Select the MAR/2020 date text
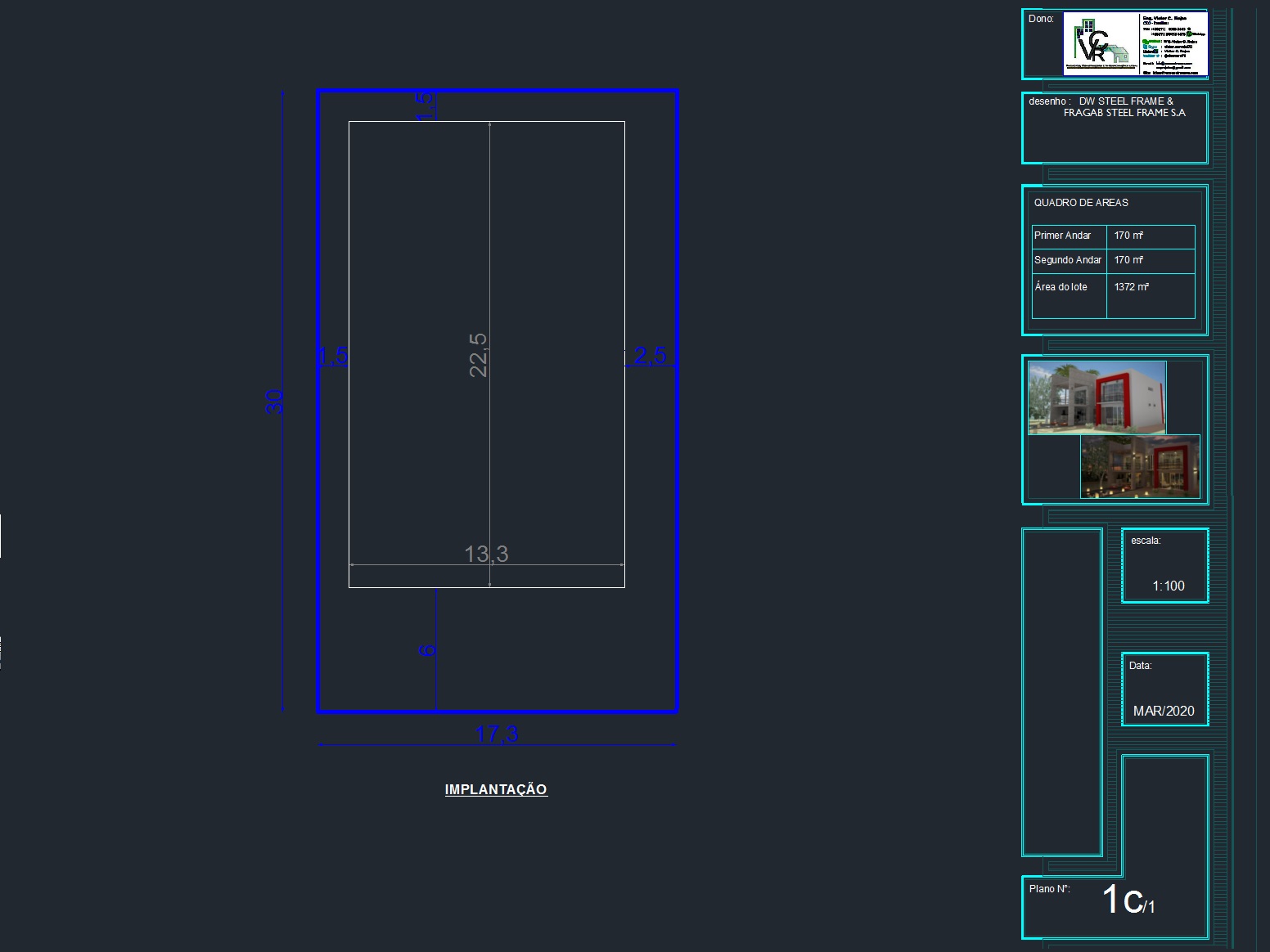The image size is (1270, 952). pyautogui.click(x=1163, y=711)
